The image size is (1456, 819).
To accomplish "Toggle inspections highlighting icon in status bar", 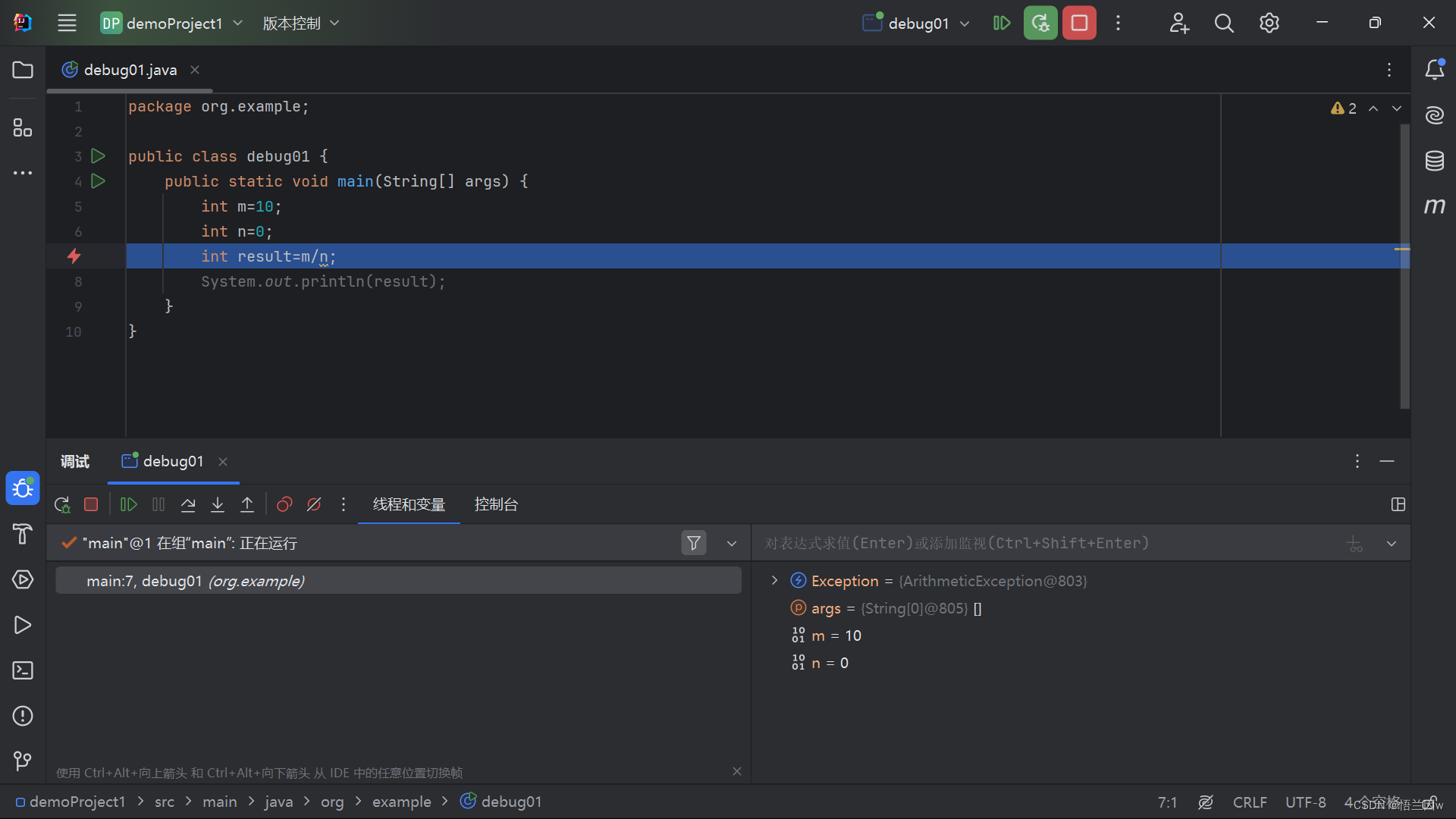I will [1206, 802].
